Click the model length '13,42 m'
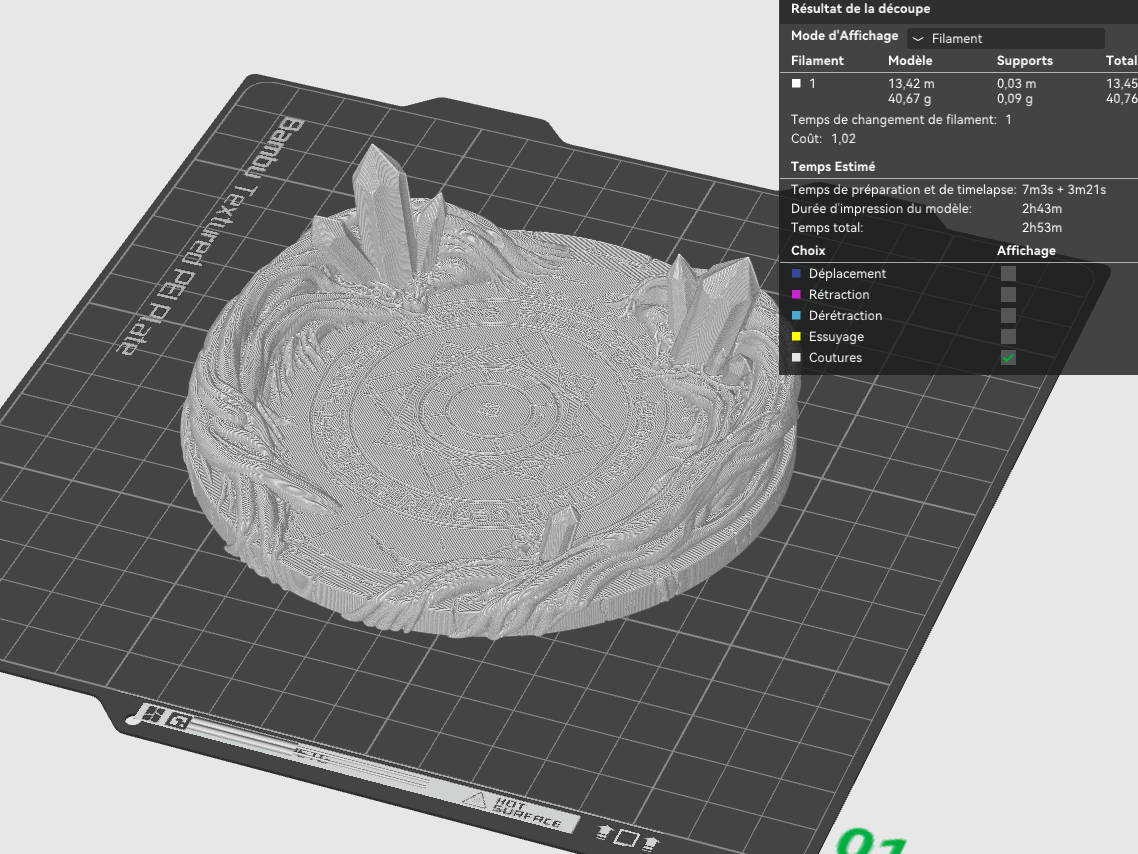This screenshot has height=854, width=1138. coord(911,83)
